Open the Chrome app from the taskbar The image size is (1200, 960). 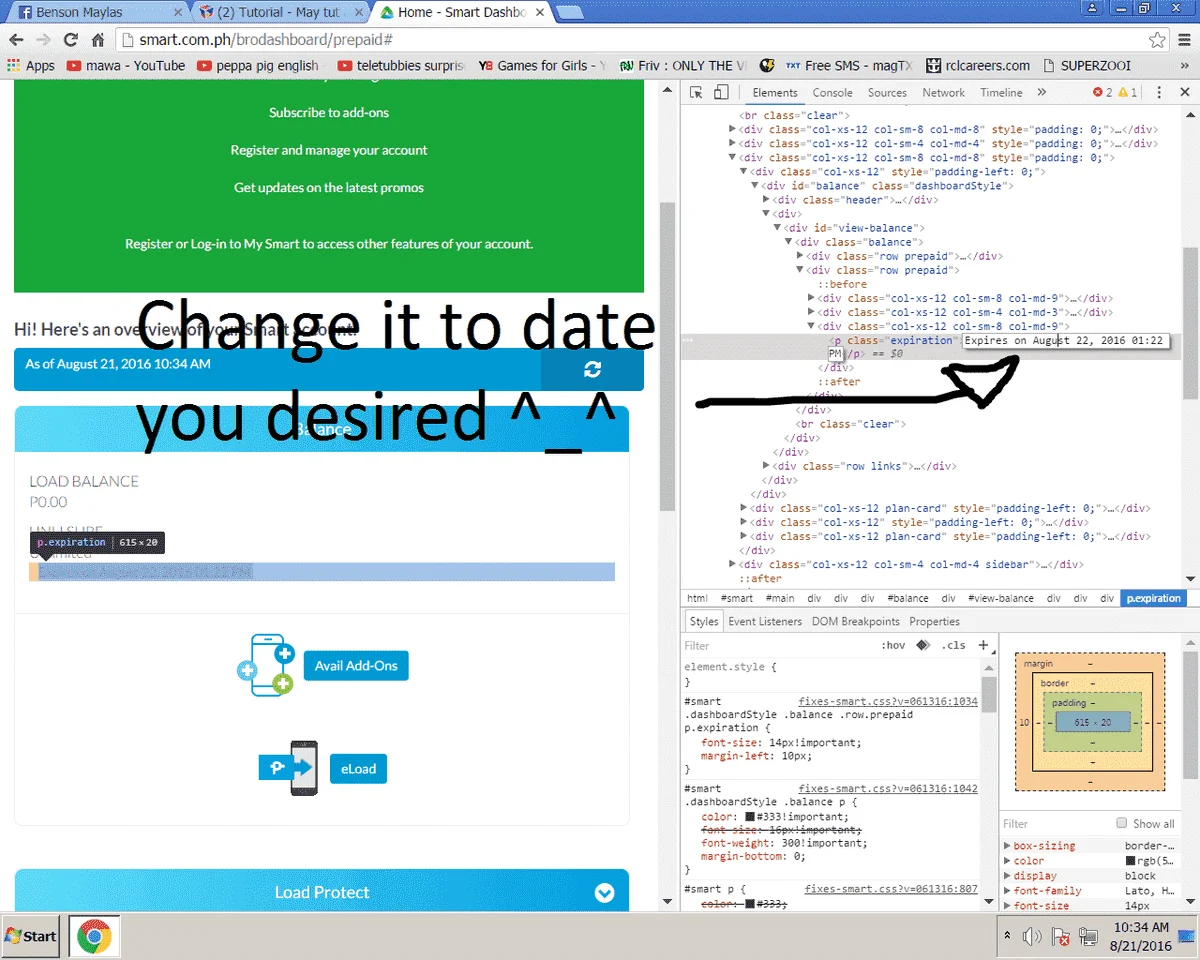coord(94,936)
